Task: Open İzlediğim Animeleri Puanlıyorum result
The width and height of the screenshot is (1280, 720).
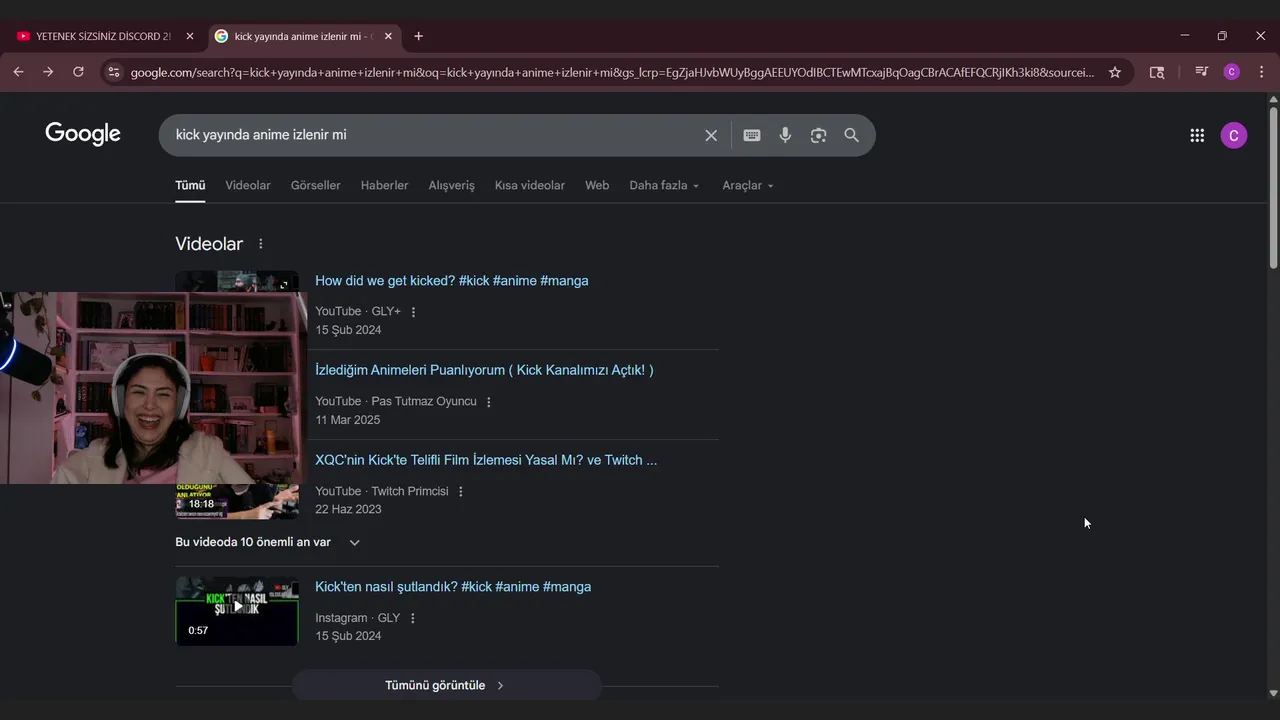Action: click(484, 370)
